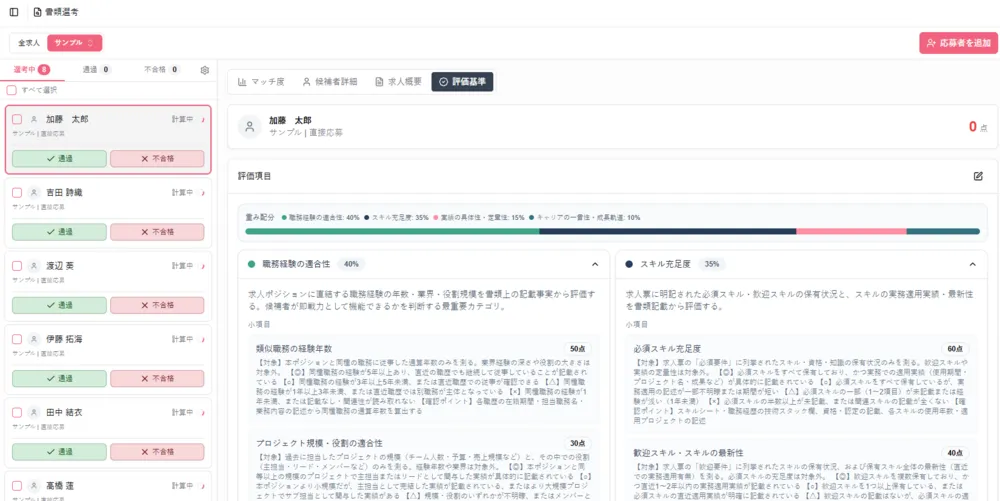Click the navy スキル充足度 segment of weight bar
Screen dimensions: 1000x501
pyautogui.click(x=668, y=231)
